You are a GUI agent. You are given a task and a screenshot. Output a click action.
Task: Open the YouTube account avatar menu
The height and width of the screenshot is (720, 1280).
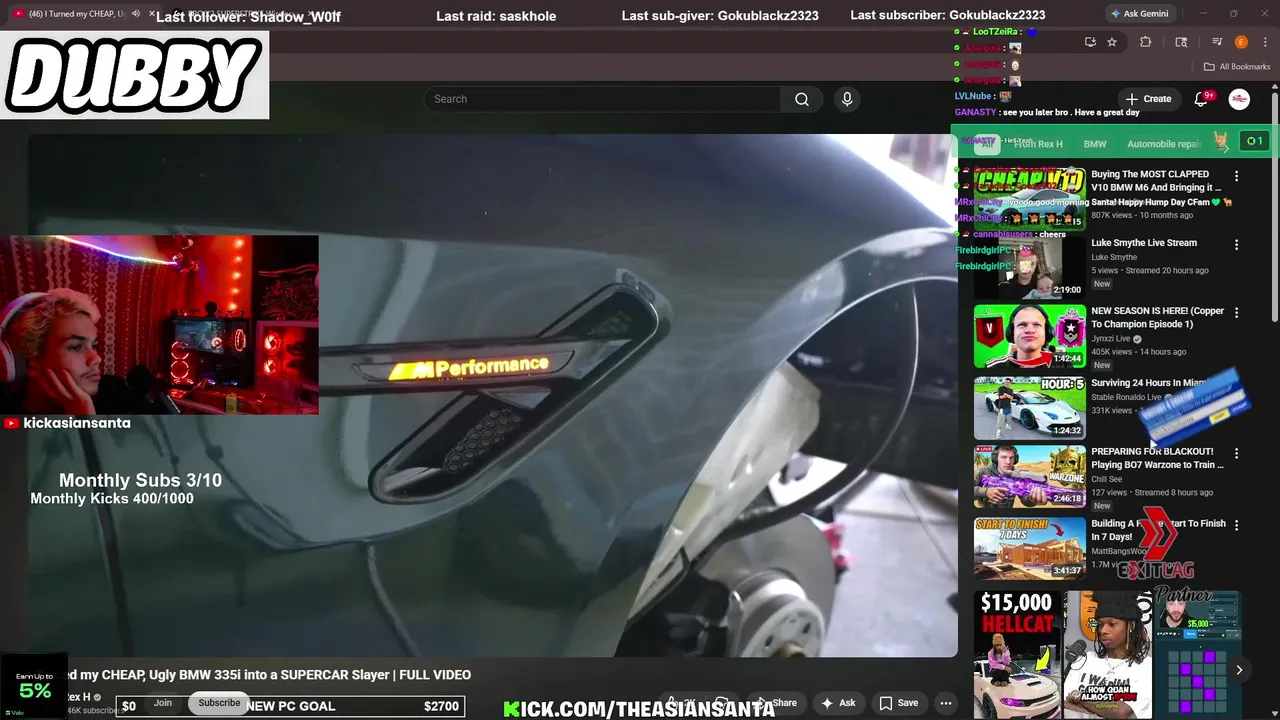pyautogui.click(x=1239, y=99)
